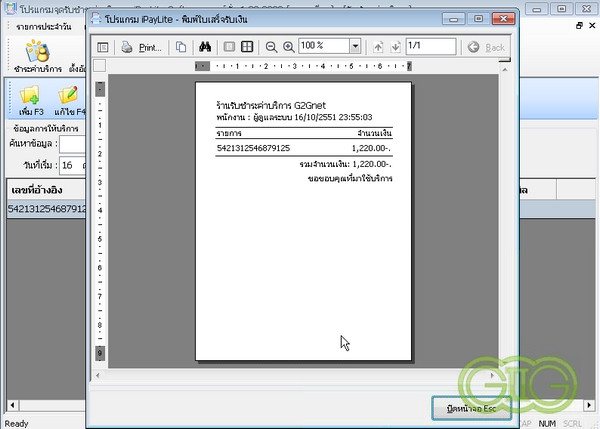Click the วันที่เริ่ม date field showing 16
The width and height of the screenshot is (600, 429).
72,166
